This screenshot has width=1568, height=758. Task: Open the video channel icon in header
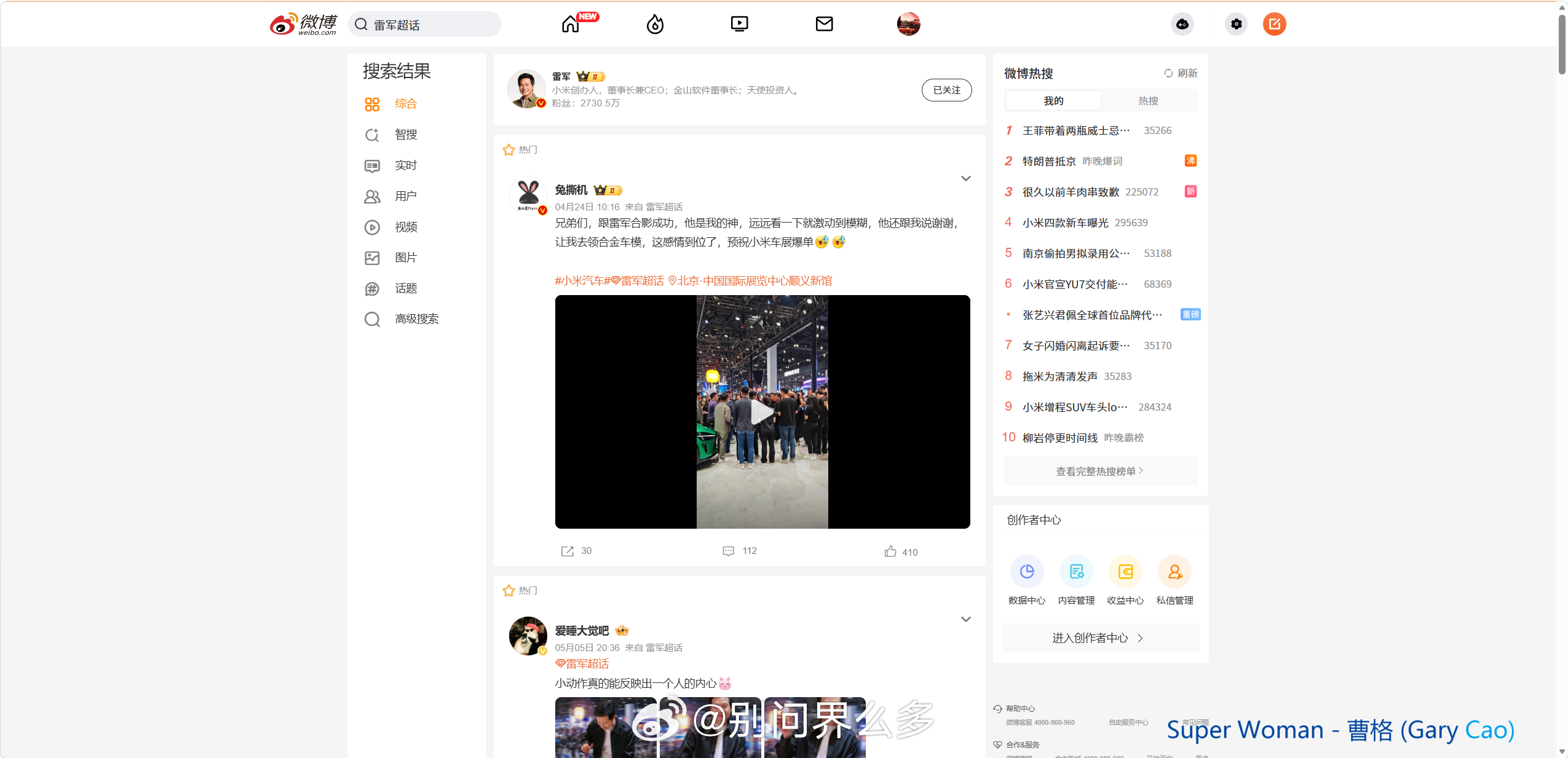(x=739, y=24)
